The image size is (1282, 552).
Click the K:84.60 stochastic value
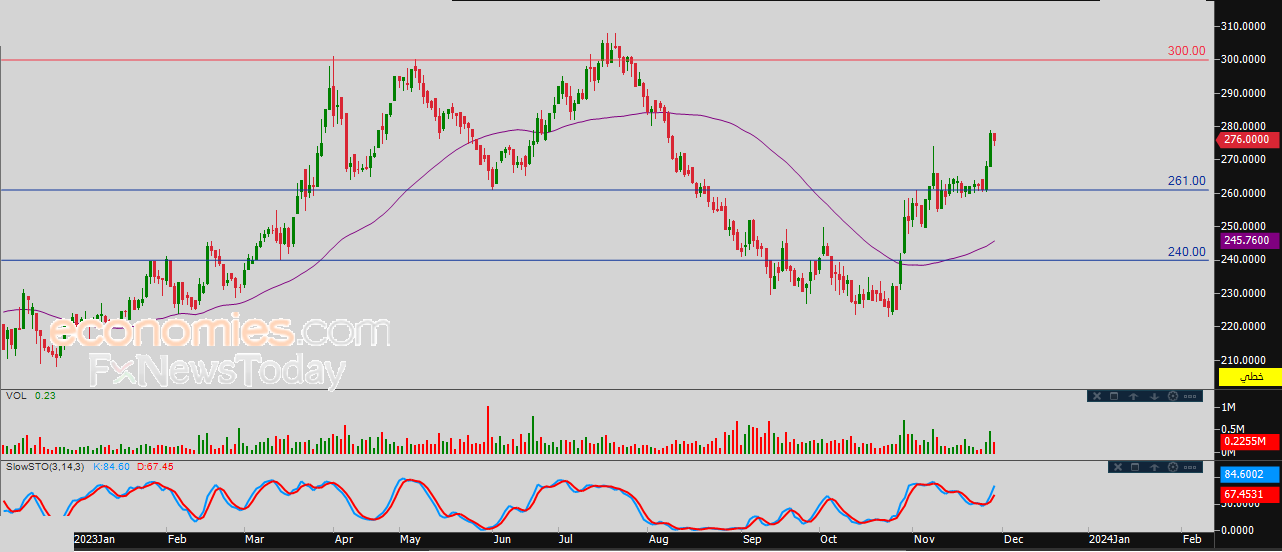click(111, 466)
